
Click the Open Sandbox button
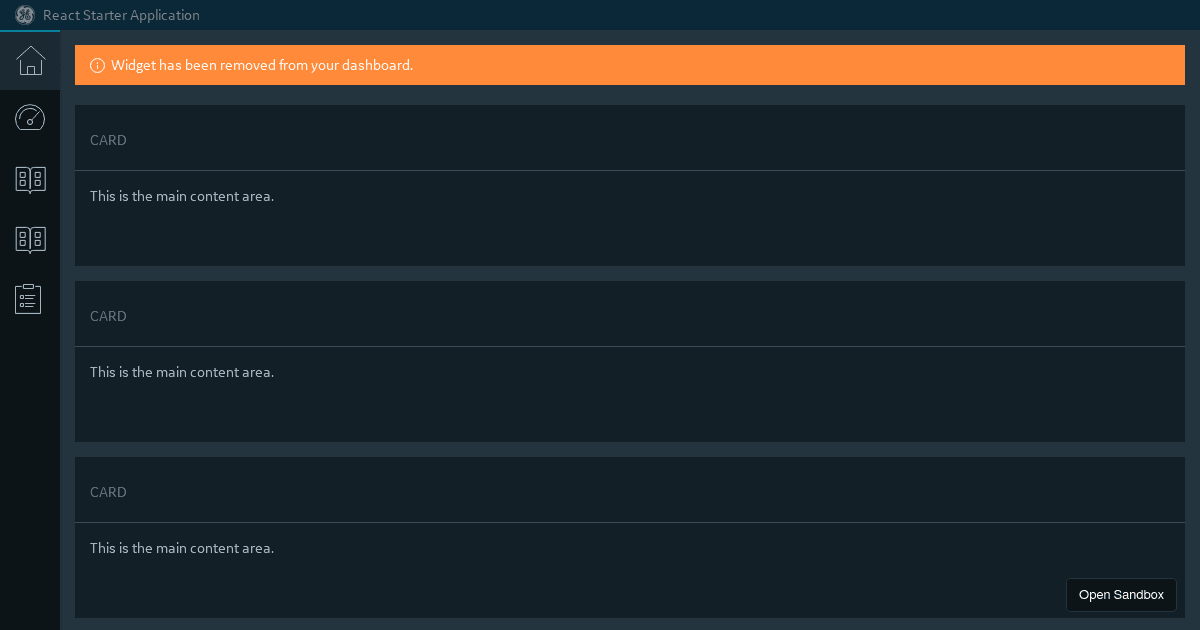(1121, 594)
